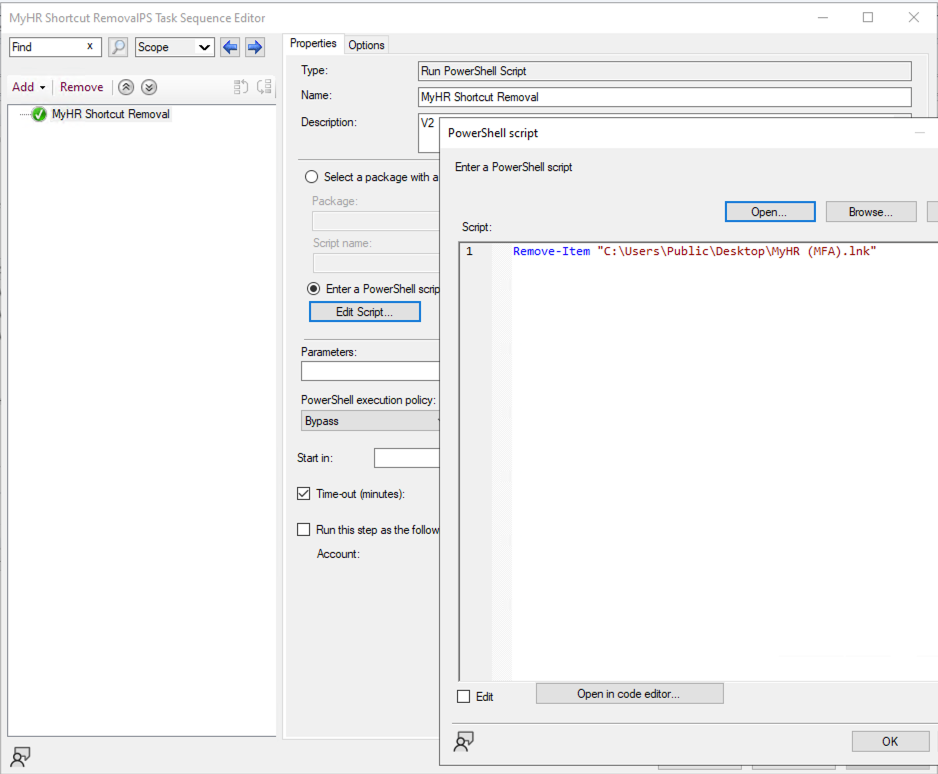938x774 pixels.
Task: Go to previous search result arrow
Action: click(230, 47)
